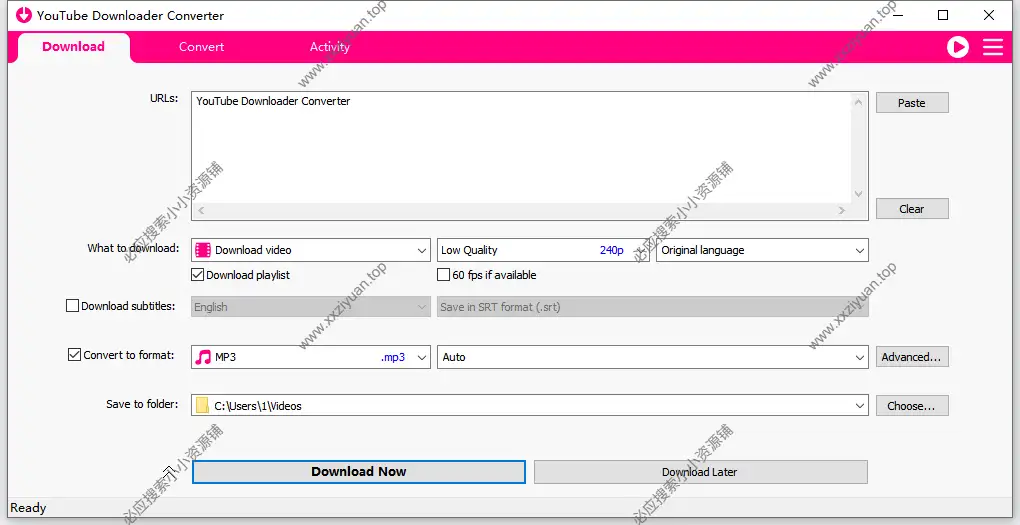Screen dimensions: 1020x525
Task: Click the disabled Save in SRT format dropdown
Action: click(x=652, y=307)
